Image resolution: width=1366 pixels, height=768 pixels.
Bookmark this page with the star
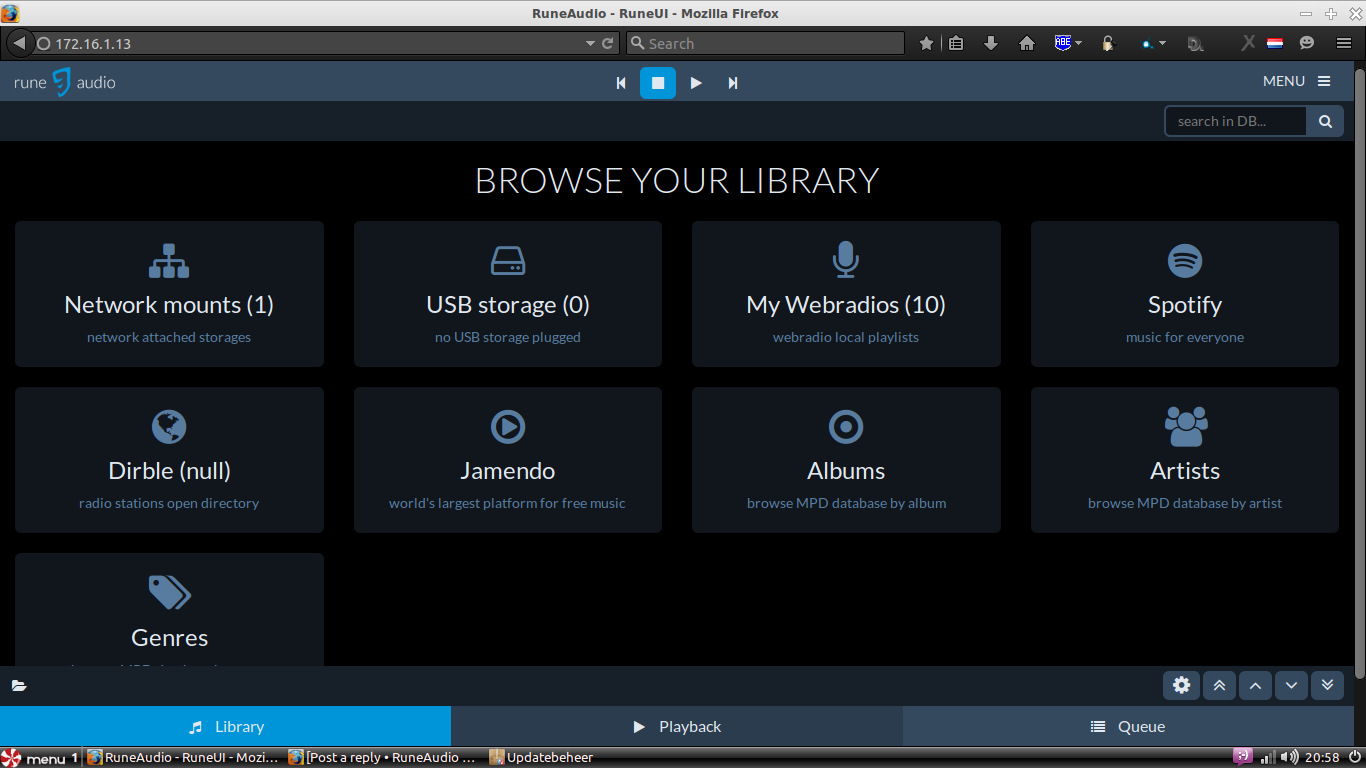click(926, 43)
